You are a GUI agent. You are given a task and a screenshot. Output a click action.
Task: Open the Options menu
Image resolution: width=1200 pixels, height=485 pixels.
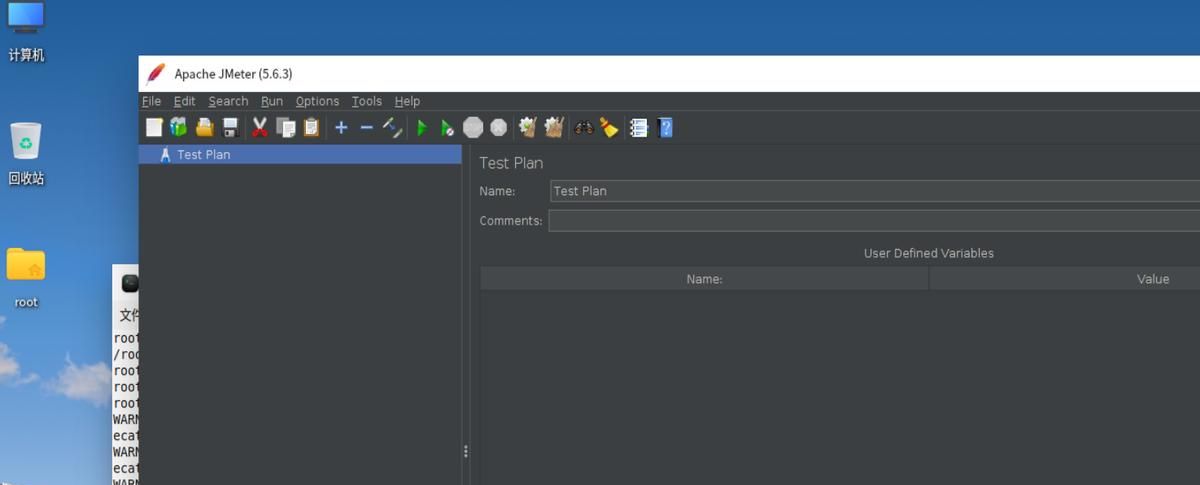coord(317,101)
